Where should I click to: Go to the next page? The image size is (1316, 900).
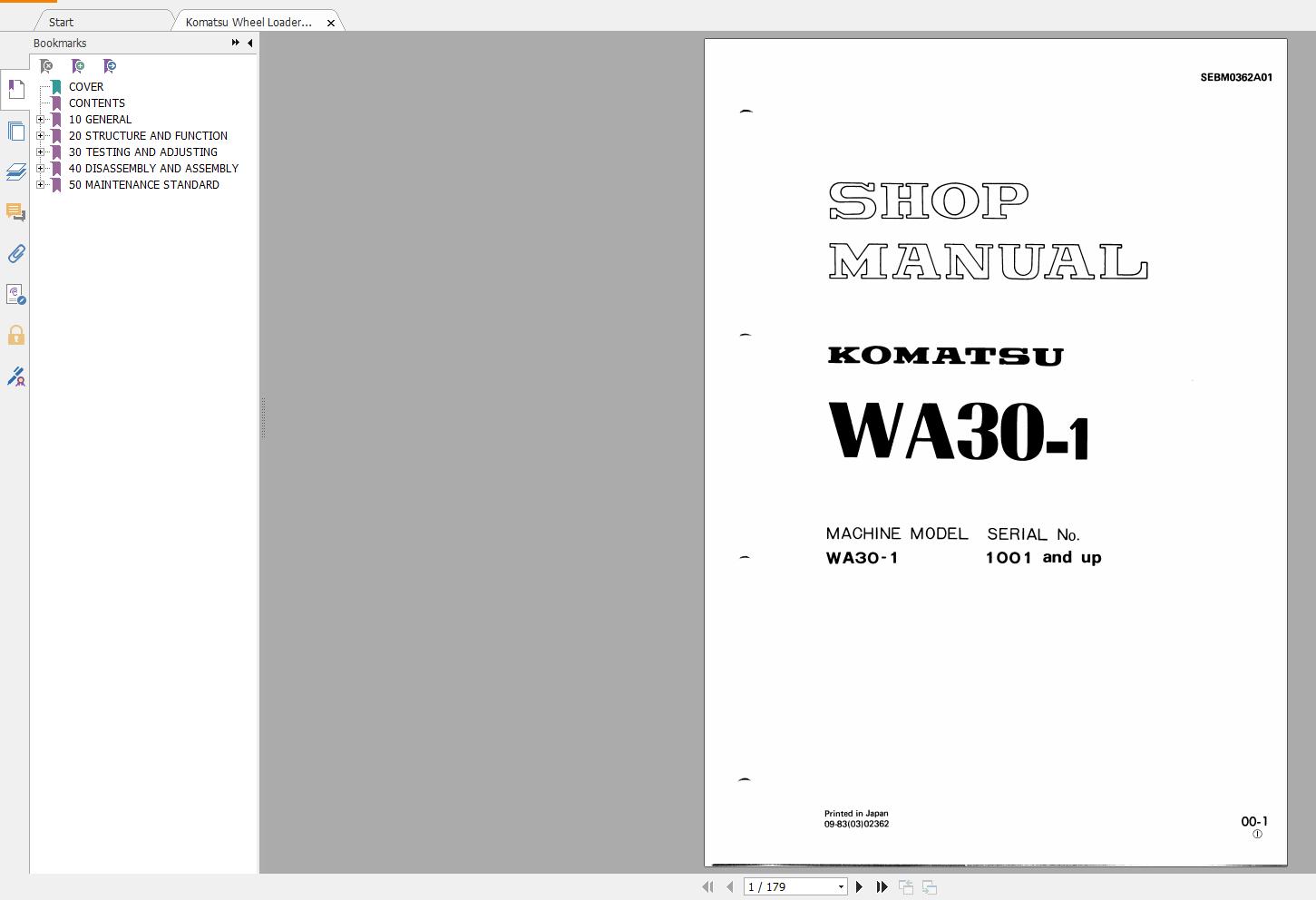click(859, 886)
